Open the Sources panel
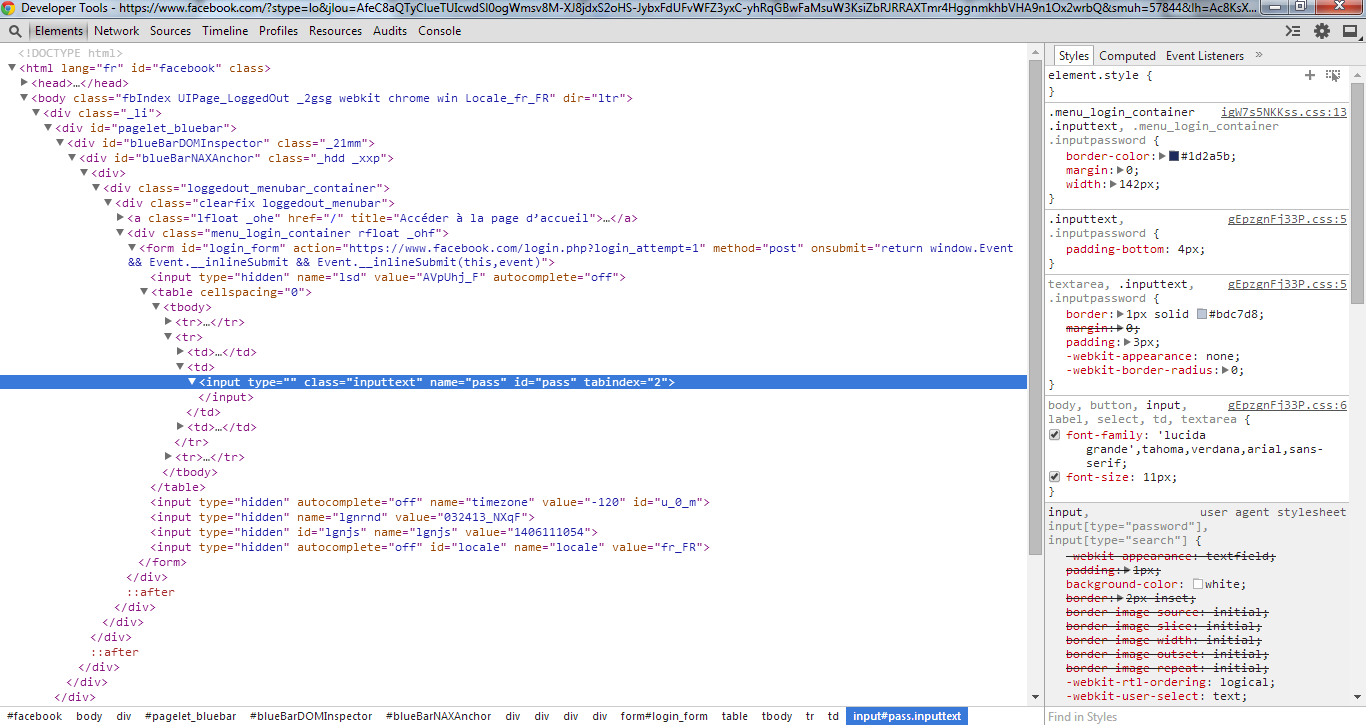The width and height of the screenshot is (1366, 725). pyautogui.click(x=171, y=31)
